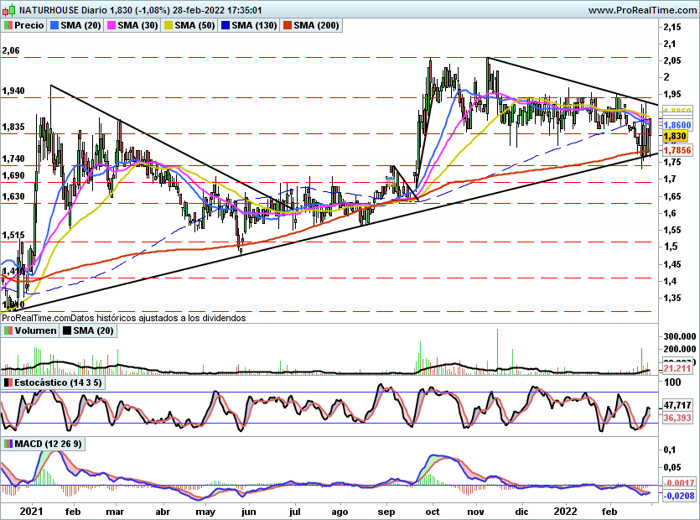Click the dic time axis label

coord(521,512)
